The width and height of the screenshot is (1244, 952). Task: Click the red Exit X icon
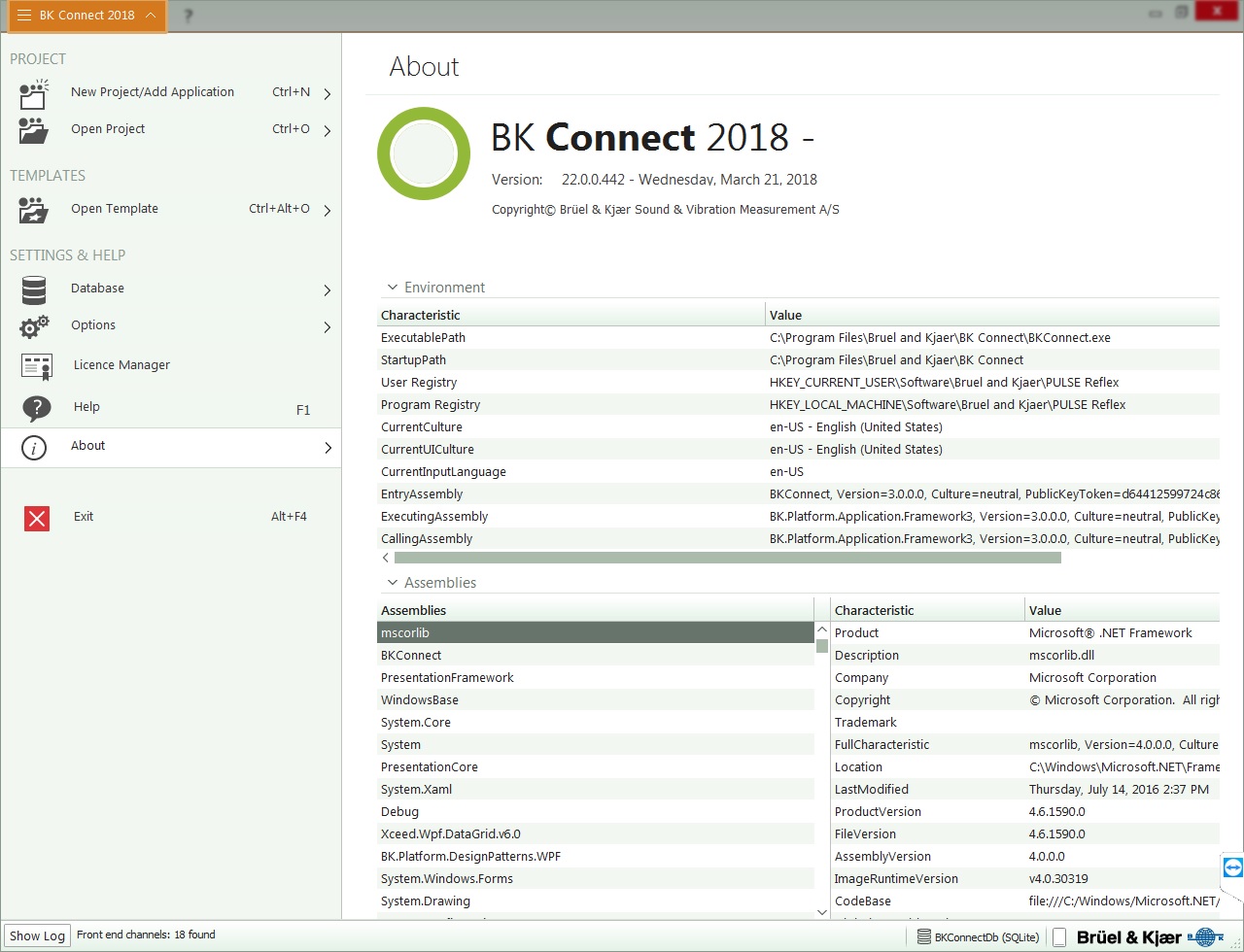pos(37,518)
